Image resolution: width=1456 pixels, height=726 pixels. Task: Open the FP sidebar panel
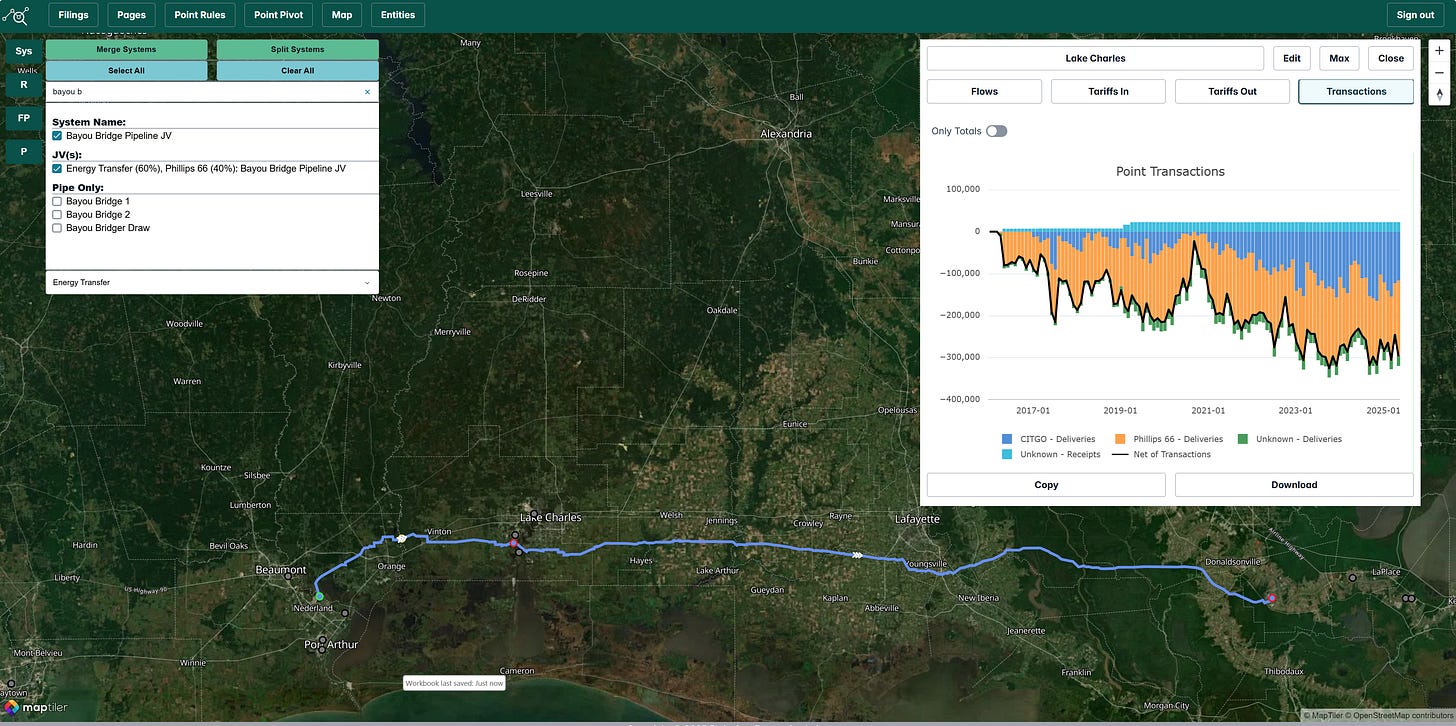[23, 118]
